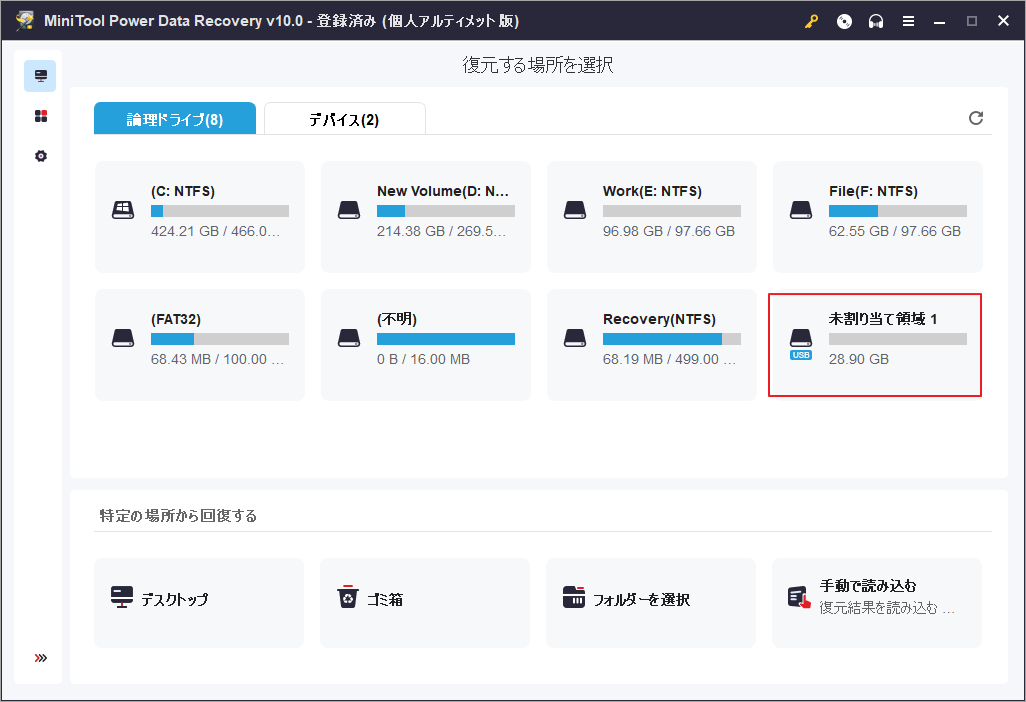Open the four-squares utilities sidebar icon
Viewport: 1026px width, 702px height.
40,116
